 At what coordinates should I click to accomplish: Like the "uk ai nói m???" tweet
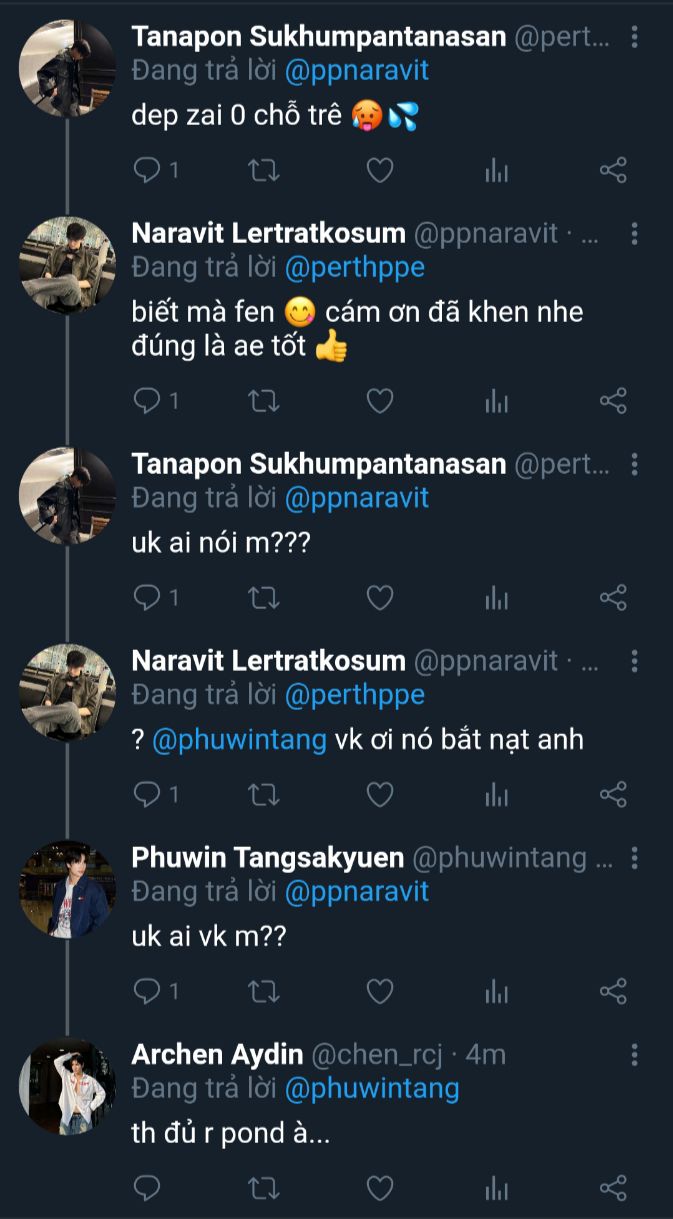point(379,598)
